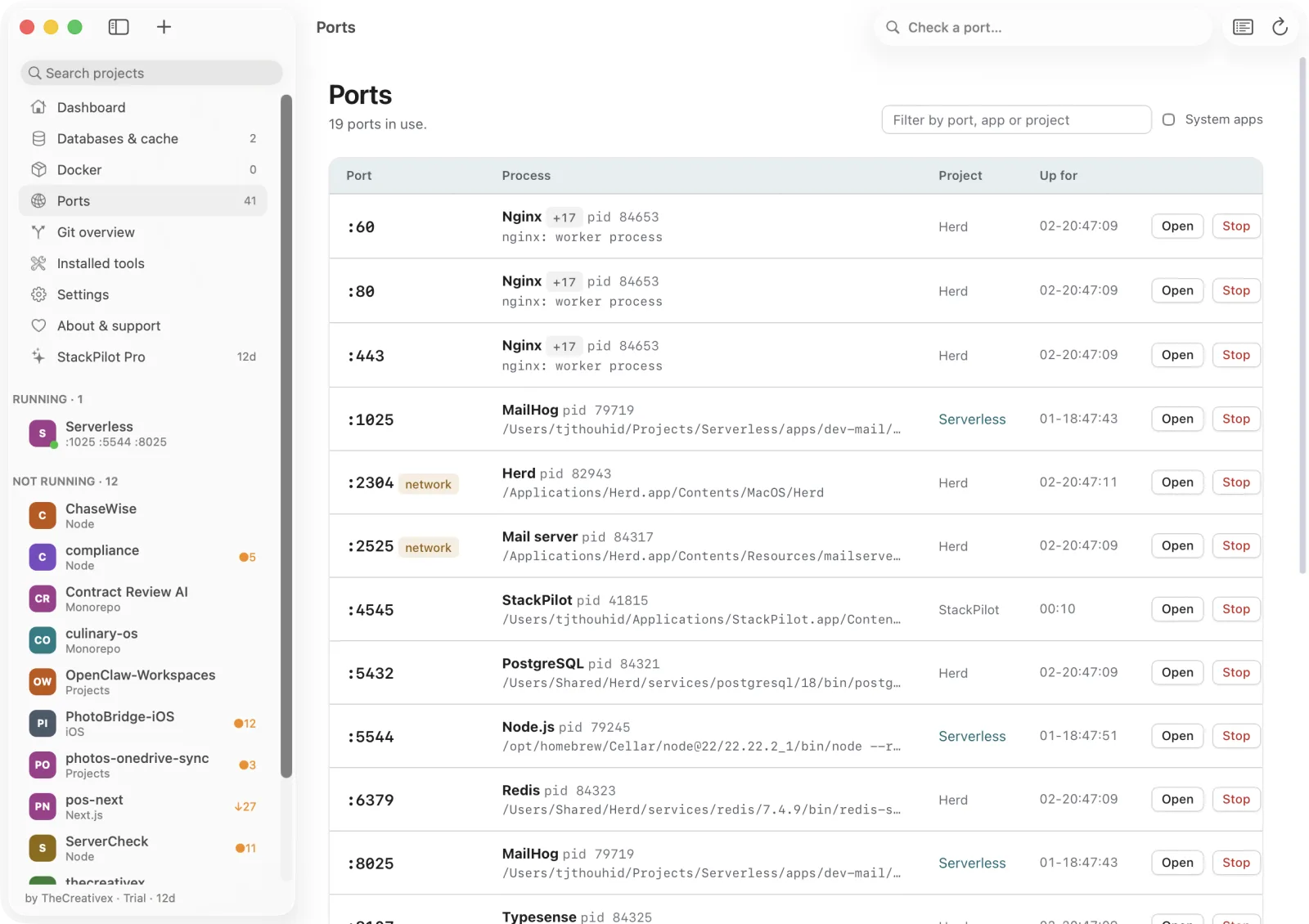Click the PhotoBridge-iOS avatar icon
1309x924 pixels.
43,724
